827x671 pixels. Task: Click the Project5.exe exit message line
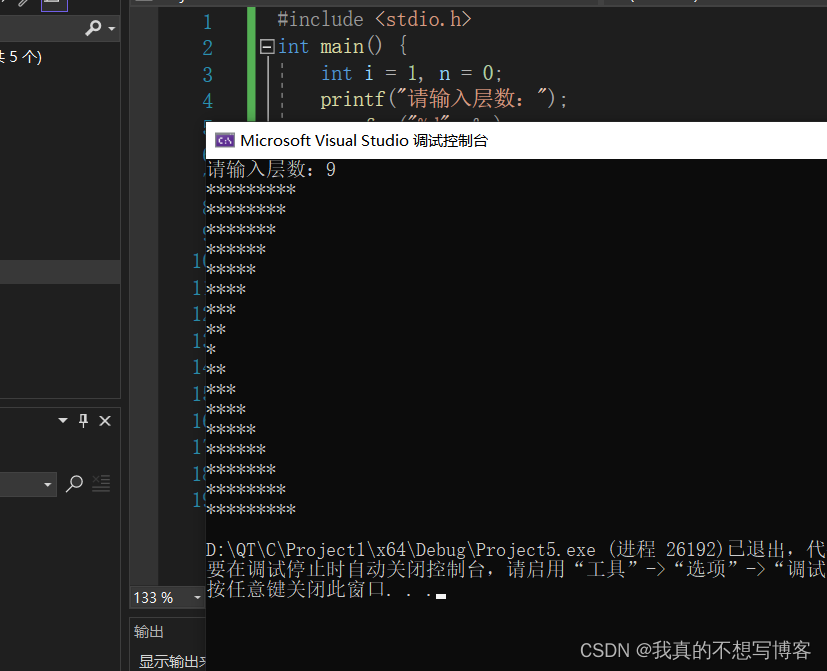(516, 550)
